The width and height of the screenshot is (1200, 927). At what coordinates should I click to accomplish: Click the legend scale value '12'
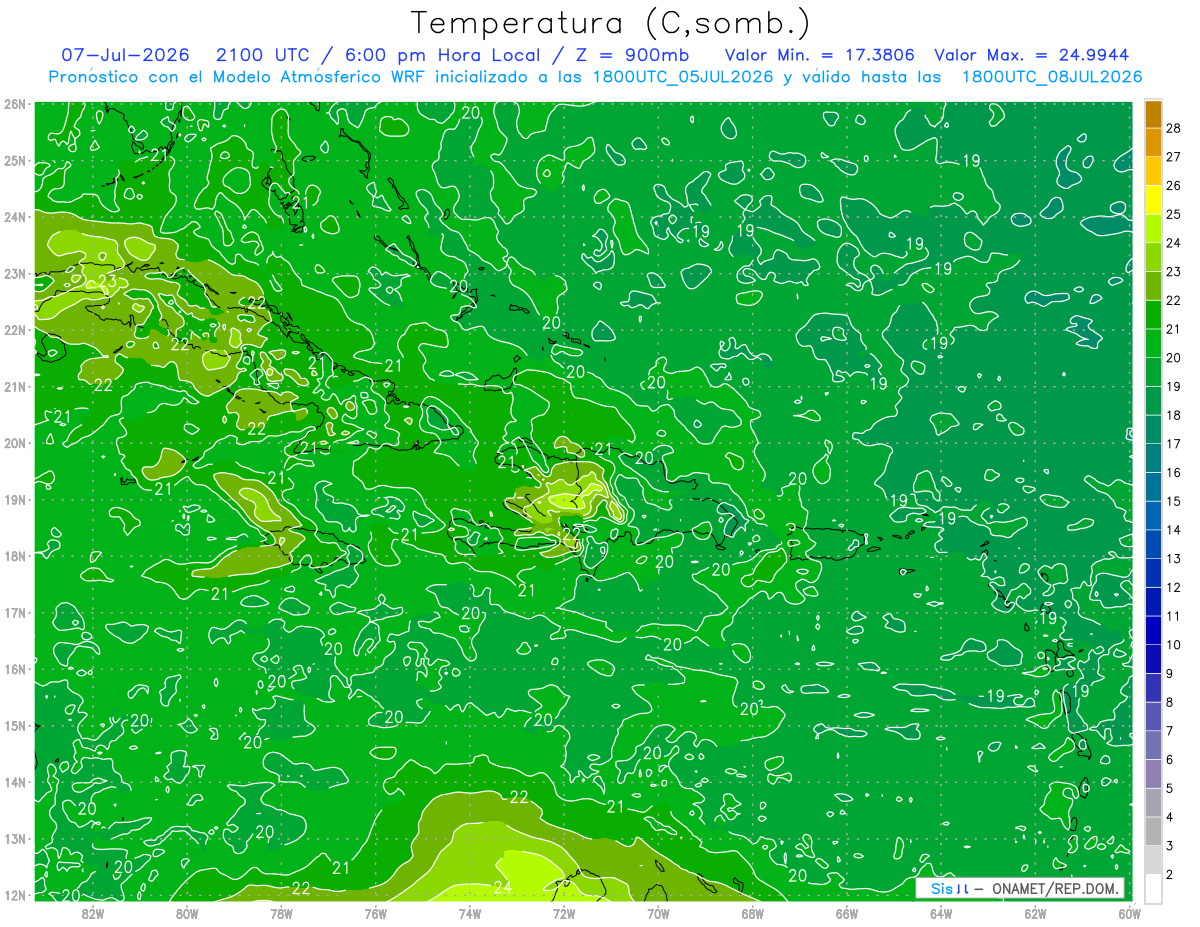(1174, 587)
